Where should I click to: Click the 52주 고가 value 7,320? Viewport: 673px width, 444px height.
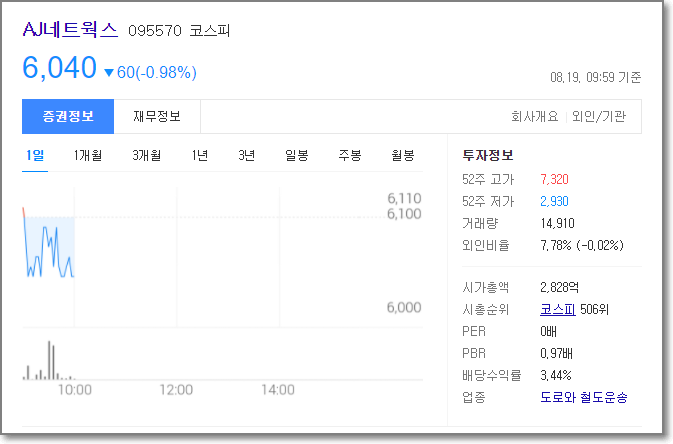tap(554, 179)
